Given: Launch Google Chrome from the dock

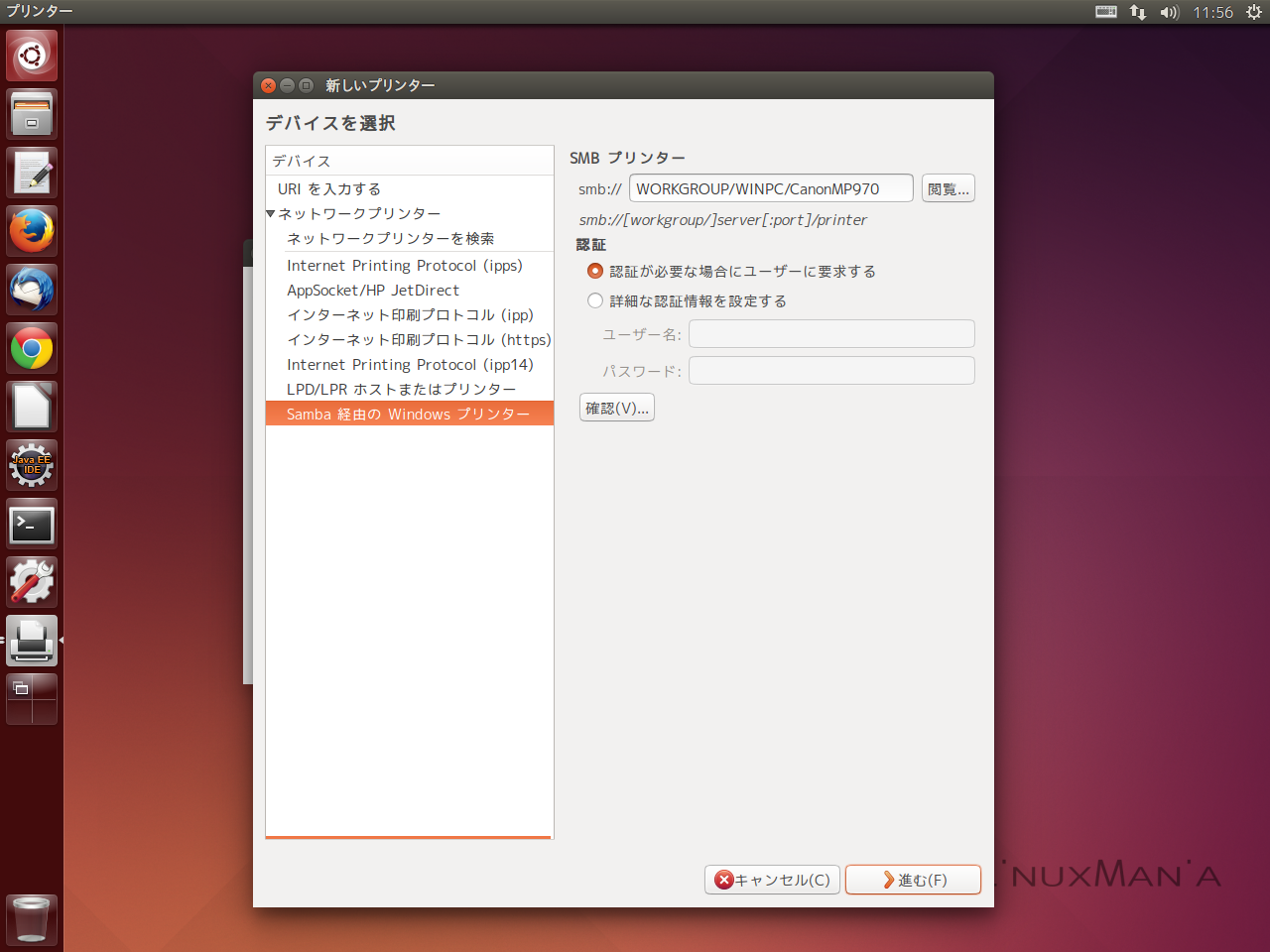Looking at the screenshot, I should tap(32, 348).
